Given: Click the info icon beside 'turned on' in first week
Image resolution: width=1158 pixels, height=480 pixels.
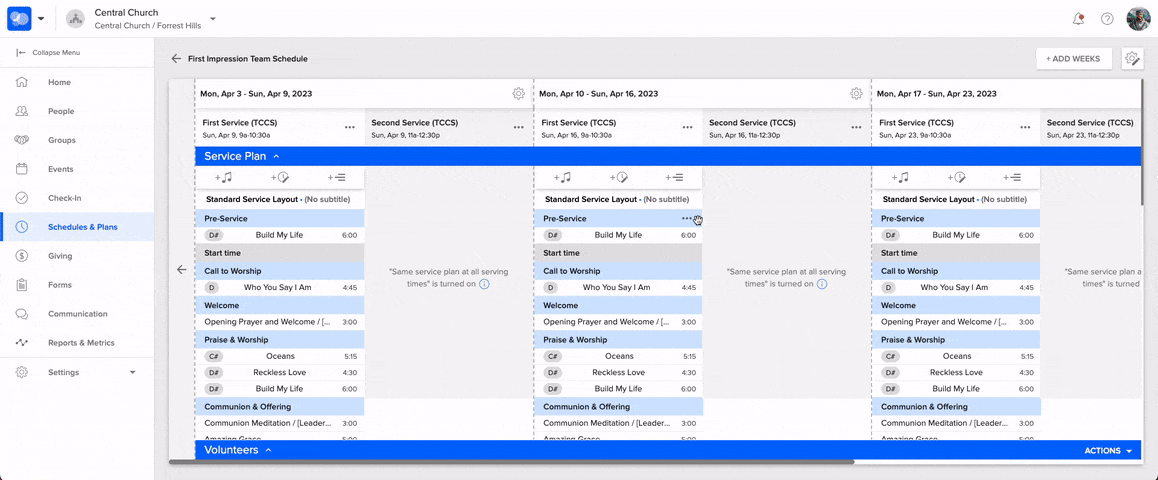Looking at the screenshot, I should [484, 284].
